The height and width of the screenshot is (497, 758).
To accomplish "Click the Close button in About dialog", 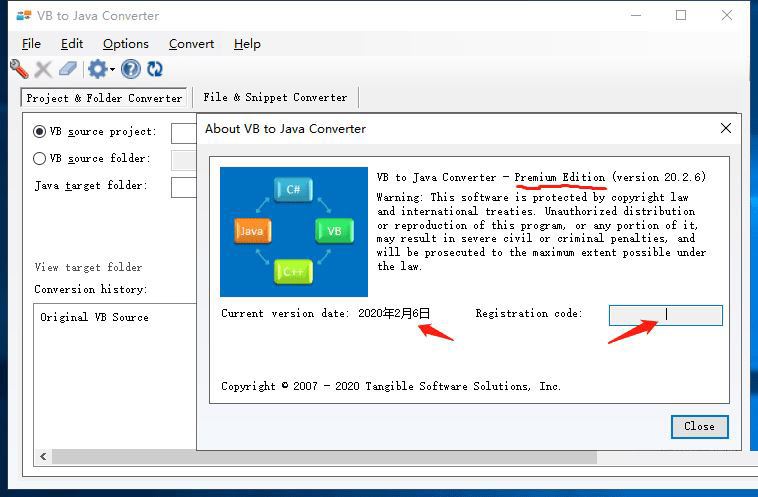I will (x=700, y=427).
